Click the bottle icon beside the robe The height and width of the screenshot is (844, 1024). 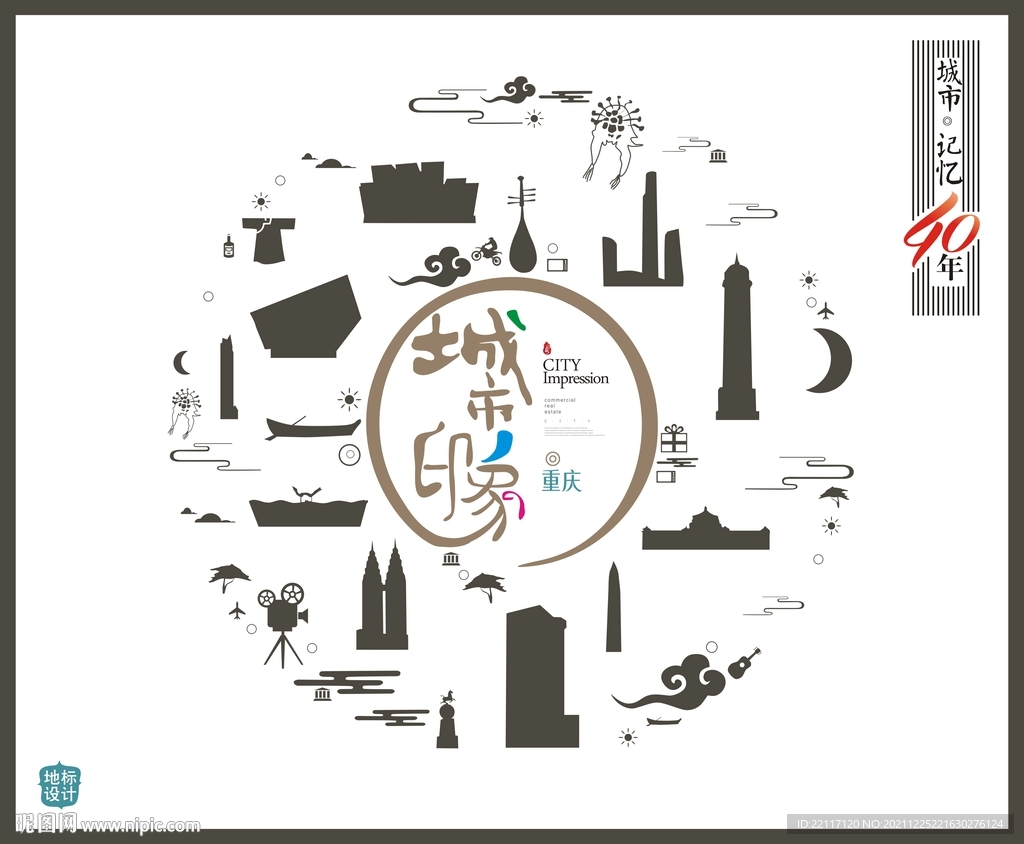229,245
